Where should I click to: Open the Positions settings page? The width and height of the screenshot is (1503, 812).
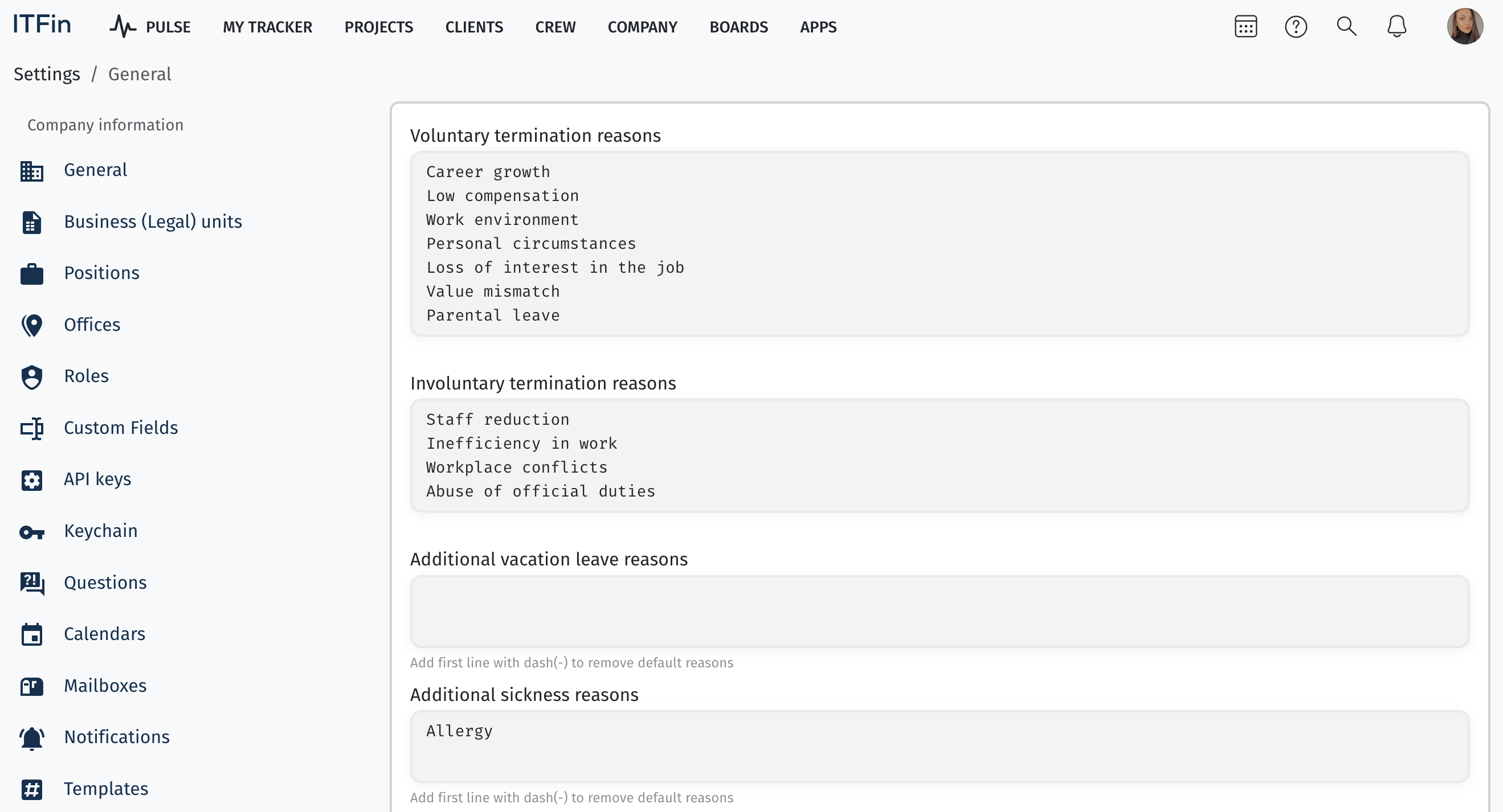pyautogui.click(x=101, y=273)
